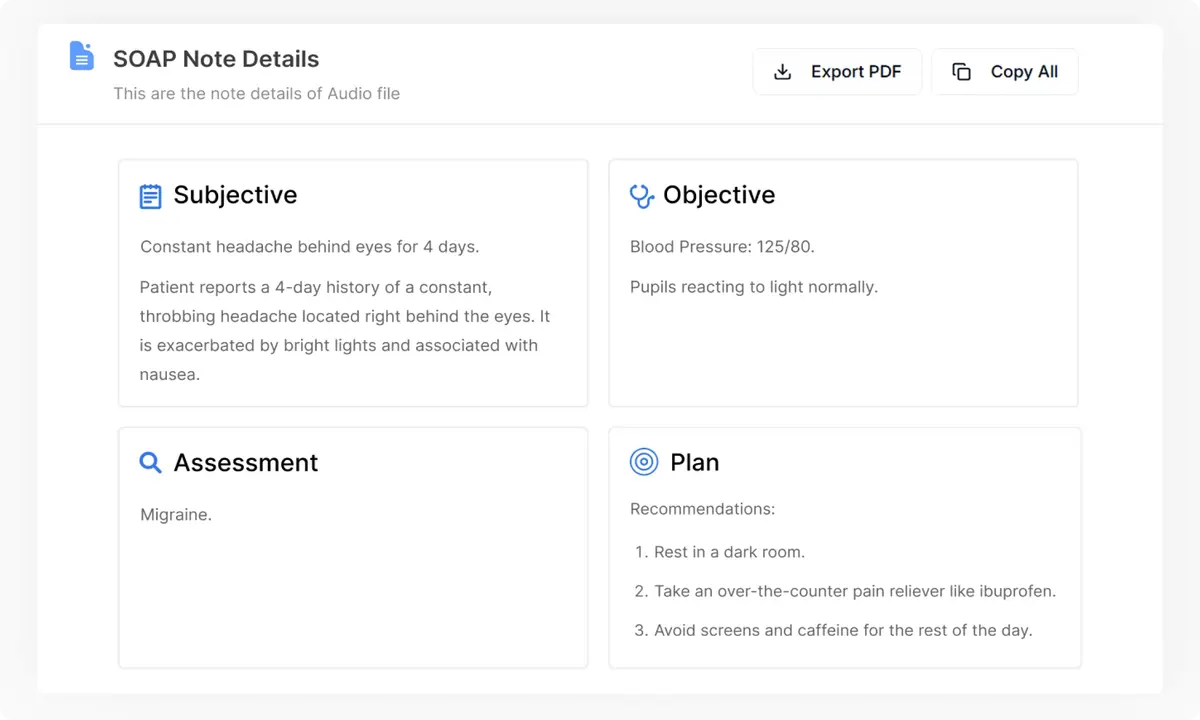Click the Subjective section heading
Image resolution: width=1200 pixels, height=720 pixels.
(x=235, y=196)
